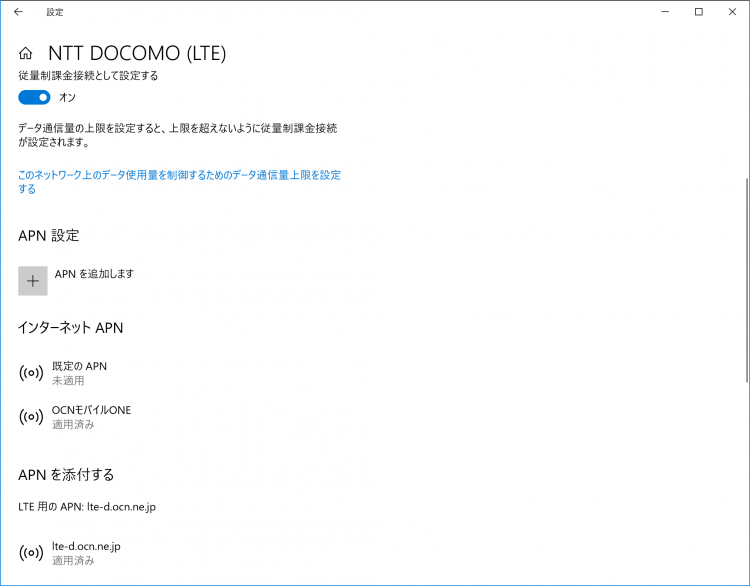
Task: Click the APN を添付する heading
Action: click(66, 475)
